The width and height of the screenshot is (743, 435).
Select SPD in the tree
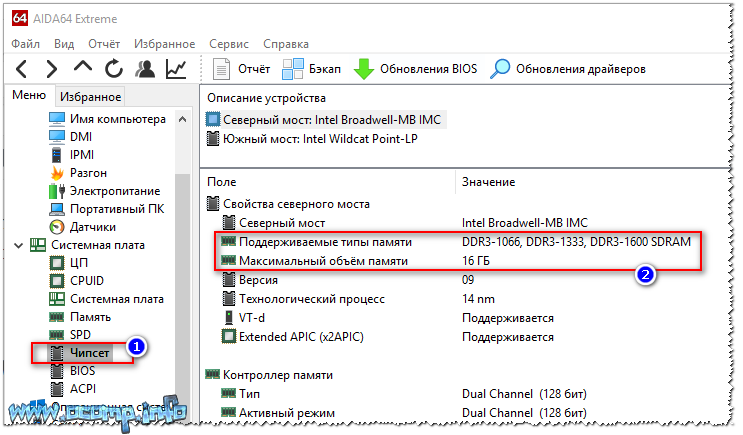[70, 335]
